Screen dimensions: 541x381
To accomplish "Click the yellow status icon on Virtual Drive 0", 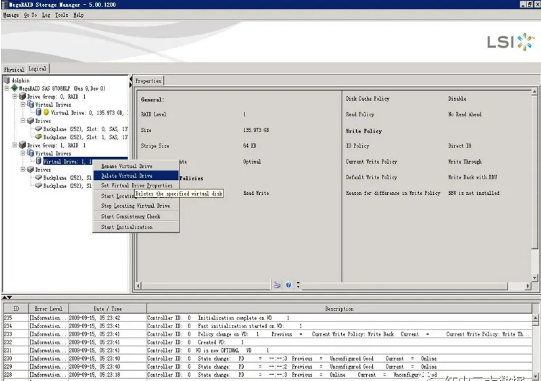I will coord(46,113).
